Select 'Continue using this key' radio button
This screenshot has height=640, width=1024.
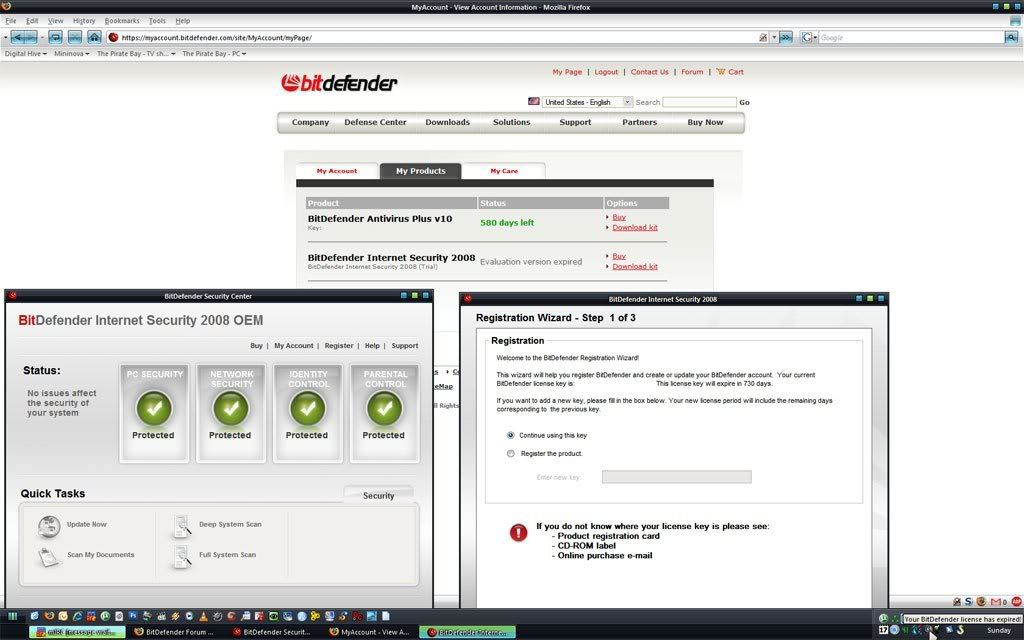point(511,435)
